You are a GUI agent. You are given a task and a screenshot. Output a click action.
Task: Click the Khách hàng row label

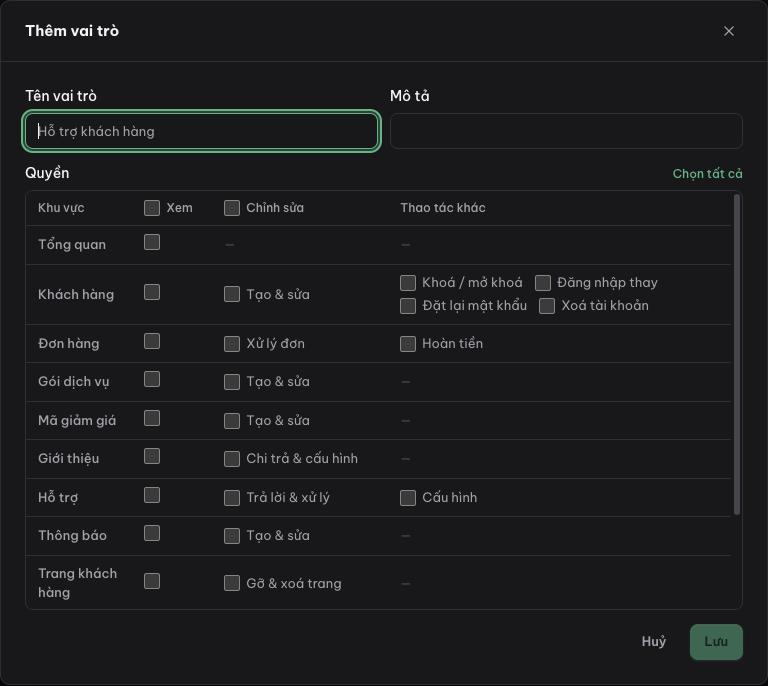pyautogui.click(x=76, y=294)
